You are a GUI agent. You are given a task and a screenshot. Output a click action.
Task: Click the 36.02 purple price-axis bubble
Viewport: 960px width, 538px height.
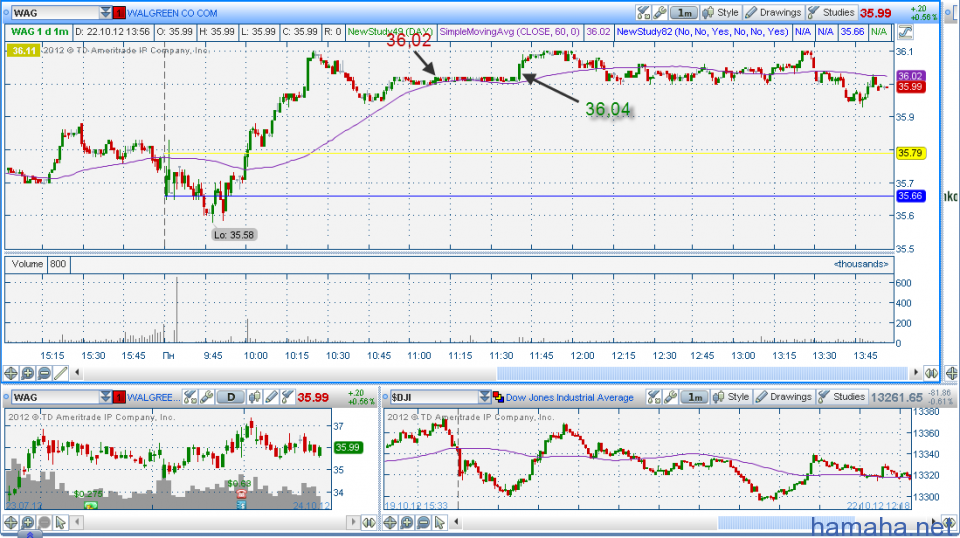point(910,76)
